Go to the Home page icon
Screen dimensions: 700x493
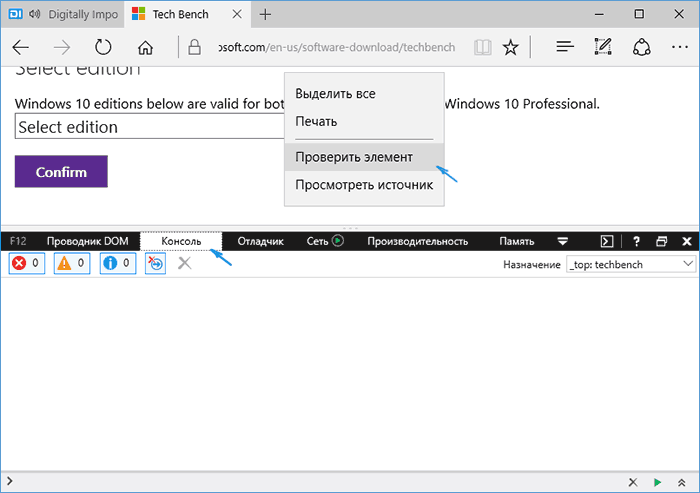pos(145,47)
